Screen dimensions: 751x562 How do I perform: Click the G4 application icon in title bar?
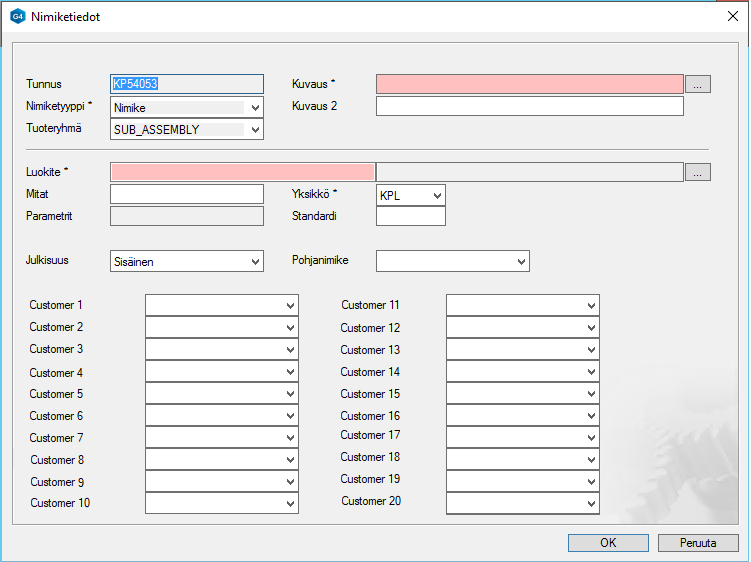click(x=17, y=17)
